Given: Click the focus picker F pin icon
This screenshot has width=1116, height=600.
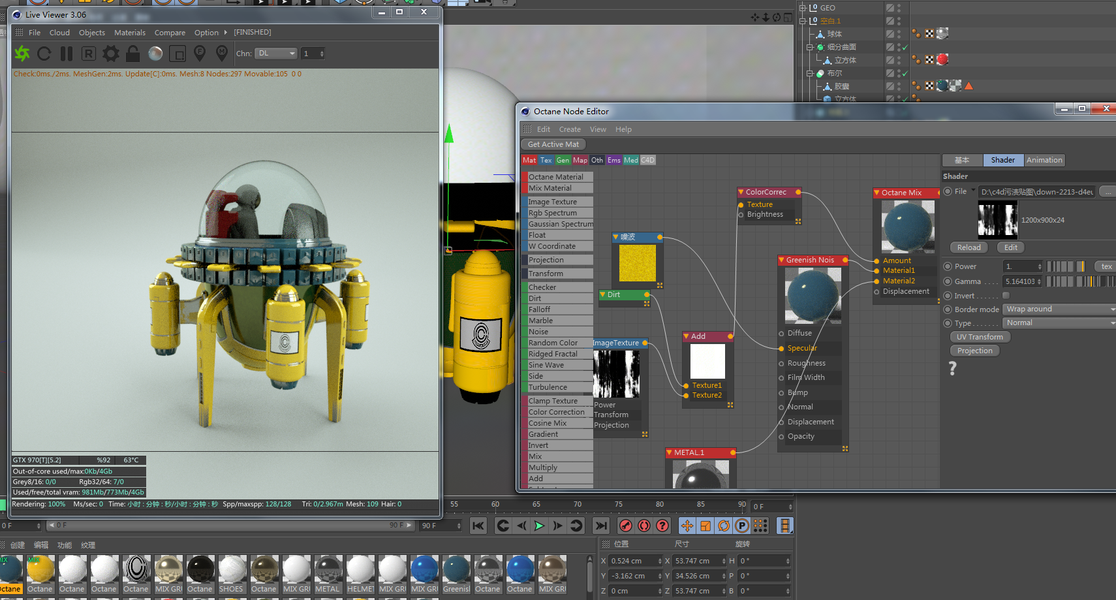Looking at the screenshot, I should (200, 53).
